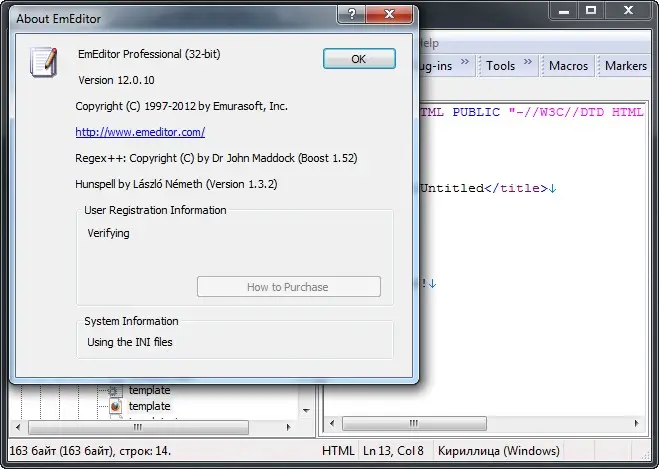Click 'Using the INI files' text
The height and width of the screenshot is (469, 659).
click(130, 342)
